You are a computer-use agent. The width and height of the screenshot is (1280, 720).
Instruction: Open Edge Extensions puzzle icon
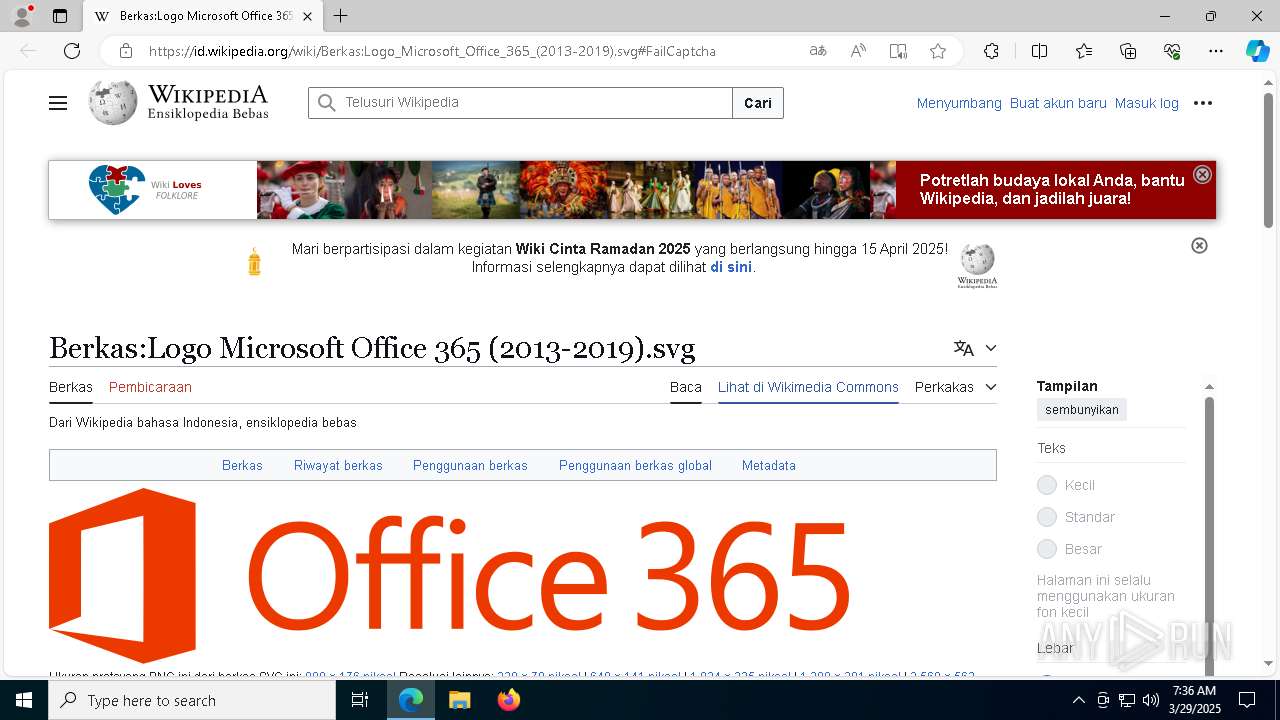tap(991, 51)
